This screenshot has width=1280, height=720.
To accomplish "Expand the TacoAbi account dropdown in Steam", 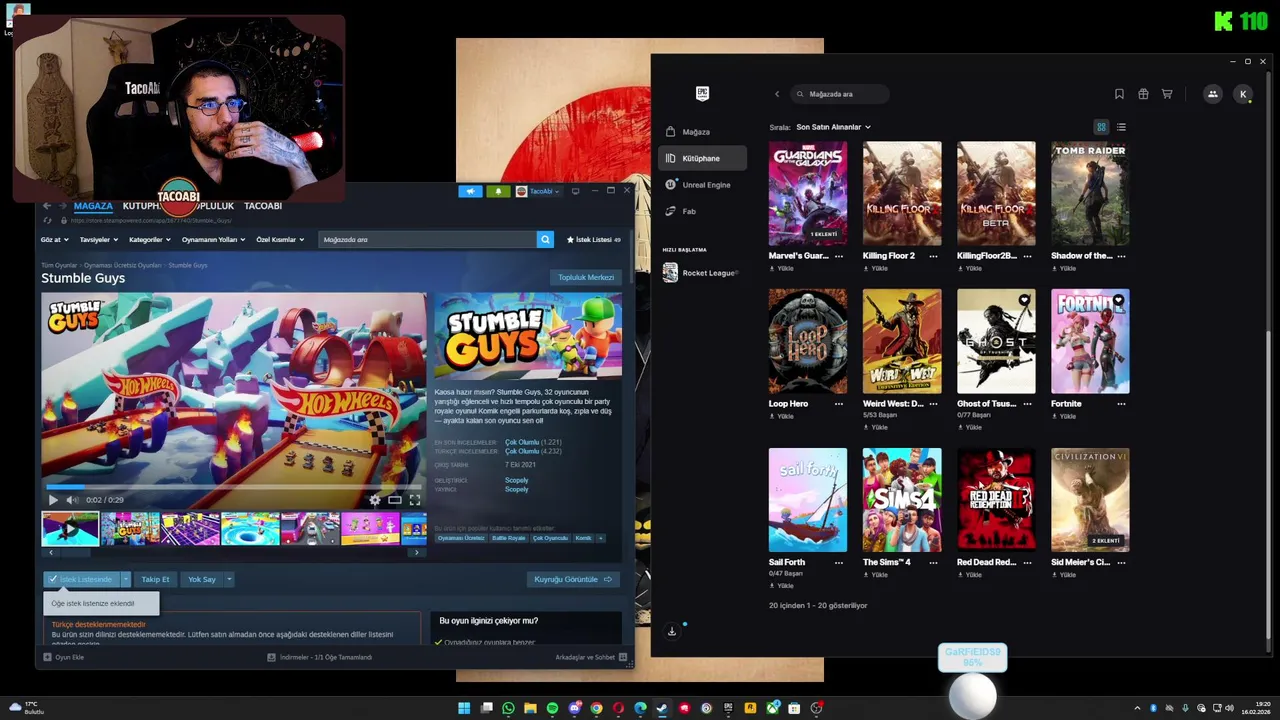I will click(x=538, y=191).
